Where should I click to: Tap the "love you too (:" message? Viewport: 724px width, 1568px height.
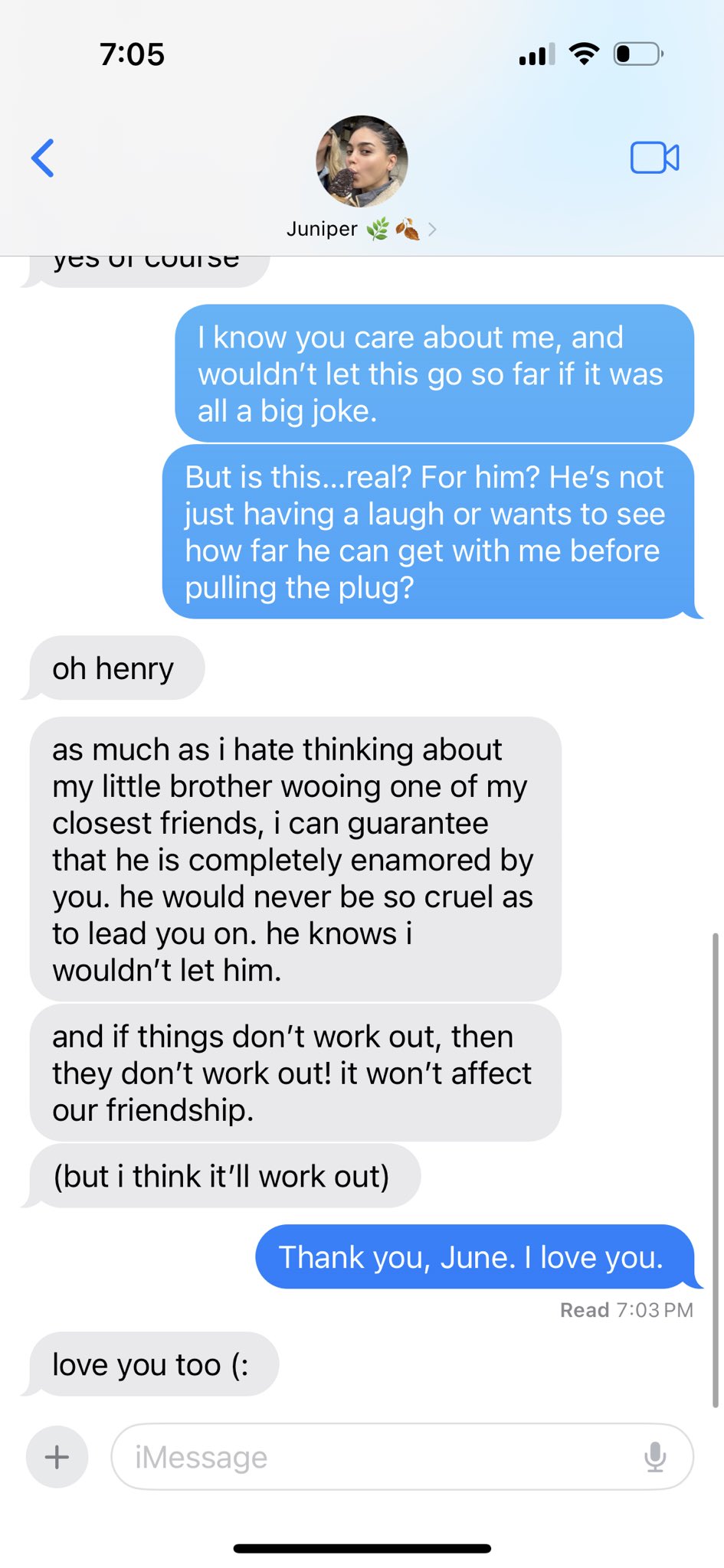pos(153,1364)
